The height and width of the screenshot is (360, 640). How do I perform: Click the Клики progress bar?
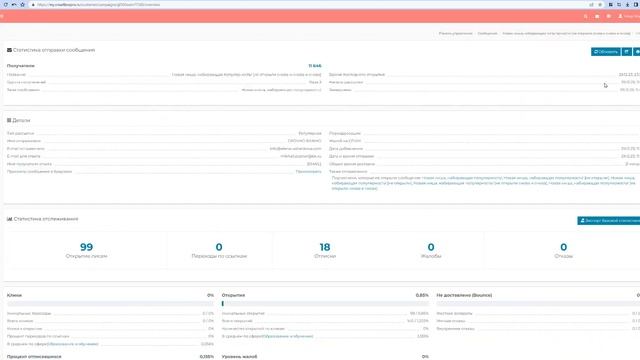tap(110, 304)
